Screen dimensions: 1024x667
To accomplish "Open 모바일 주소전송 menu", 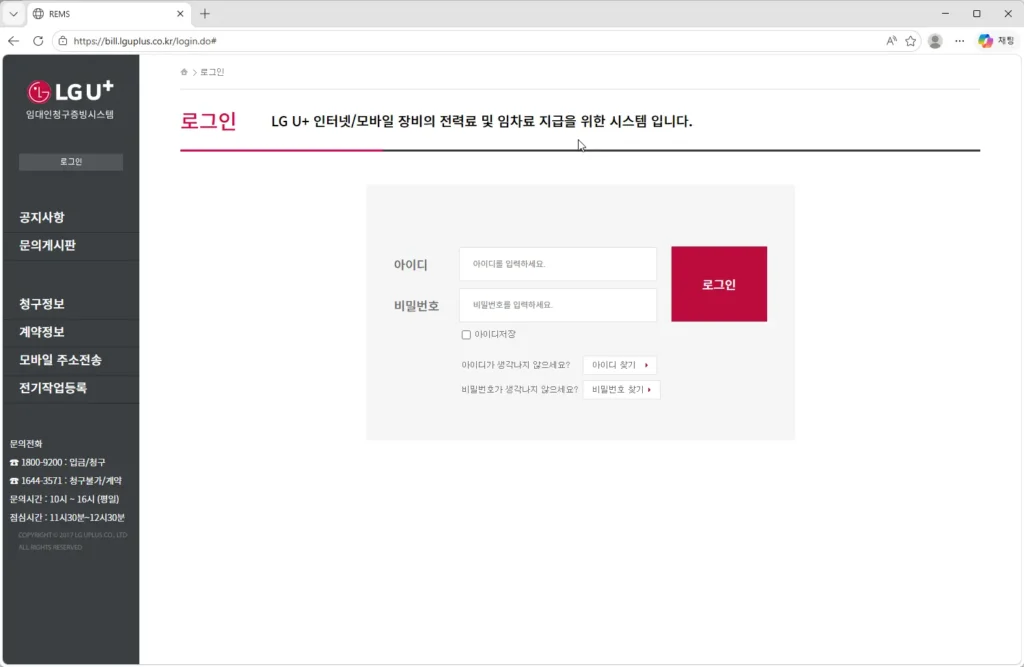I will tap(60, 361).
